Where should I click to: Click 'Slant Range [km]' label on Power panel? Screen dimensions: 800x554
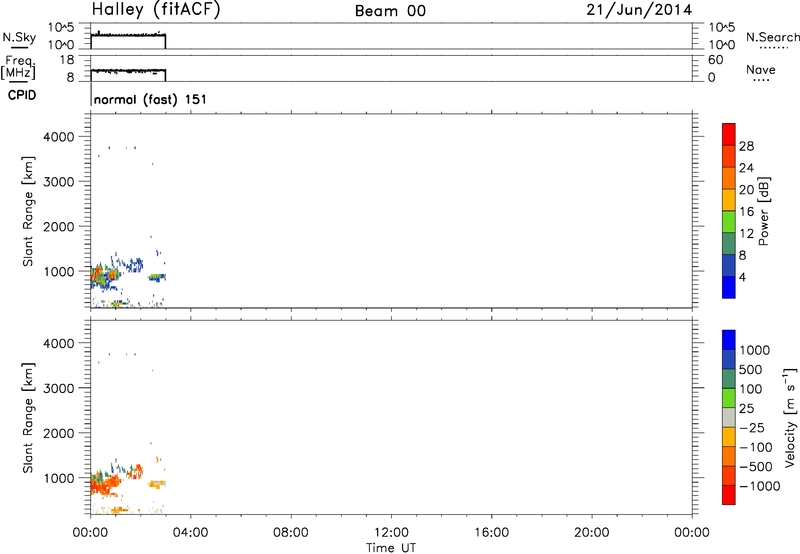pyautogui.click(x=28, y=211)
